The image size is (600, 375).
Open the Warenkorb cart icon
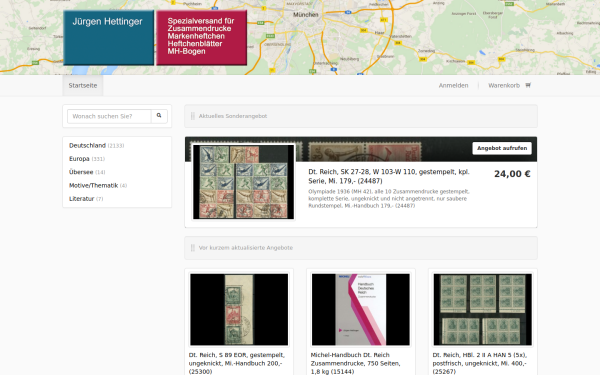(x=528, y=85)
